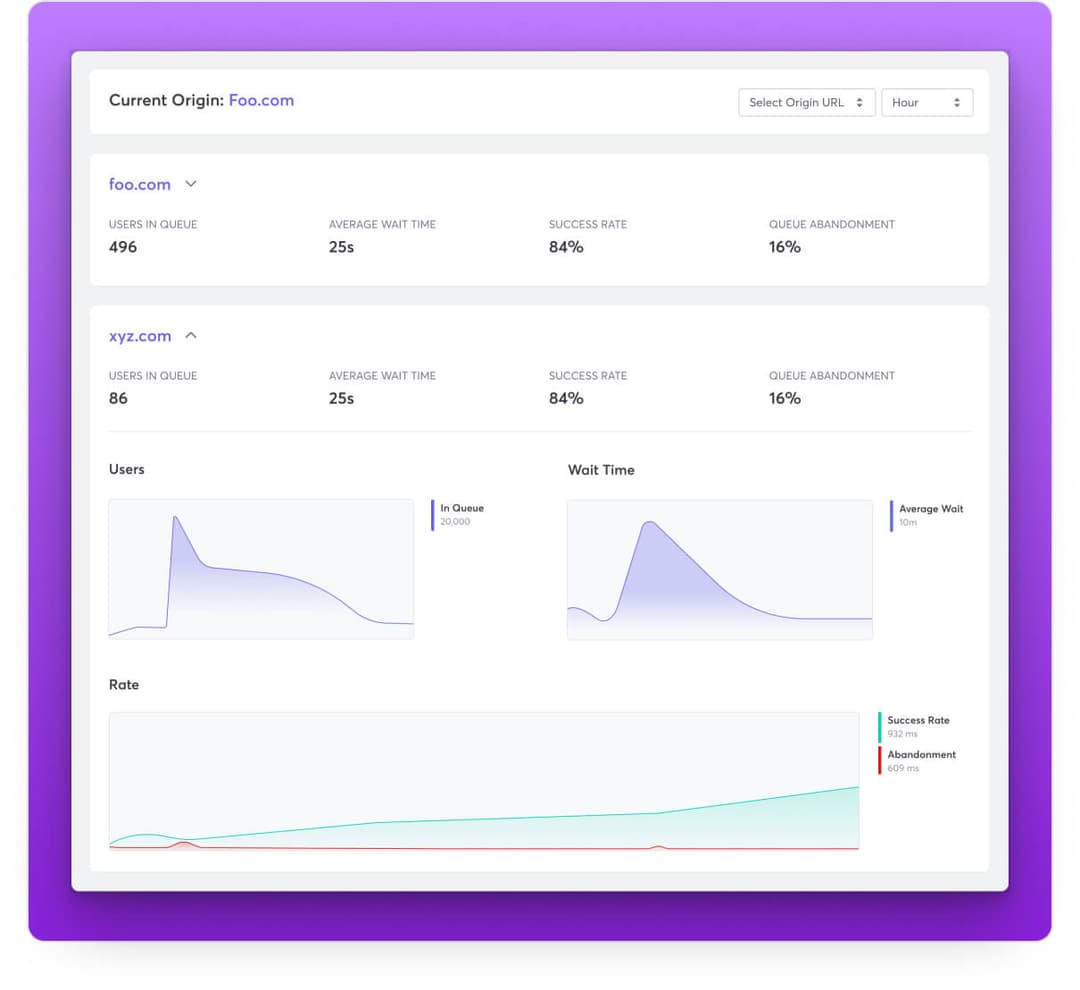Toggle the Average Wait legend label

point(931,509)
